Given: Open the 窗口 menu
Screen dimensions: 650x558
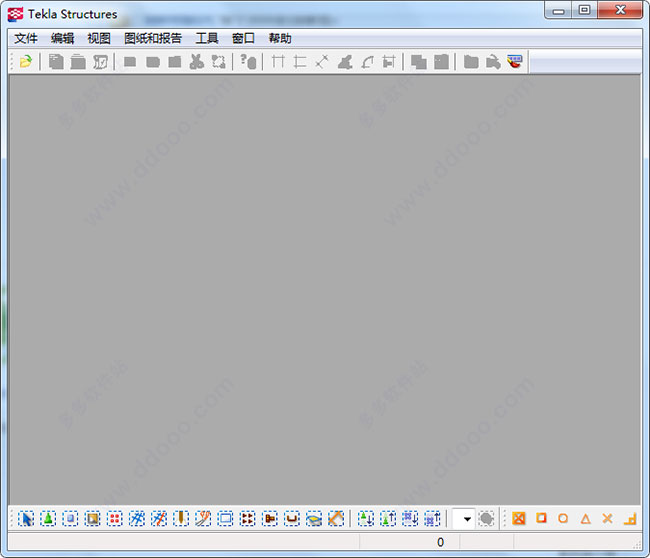Looking at the screenshot, I should (243, 39).
